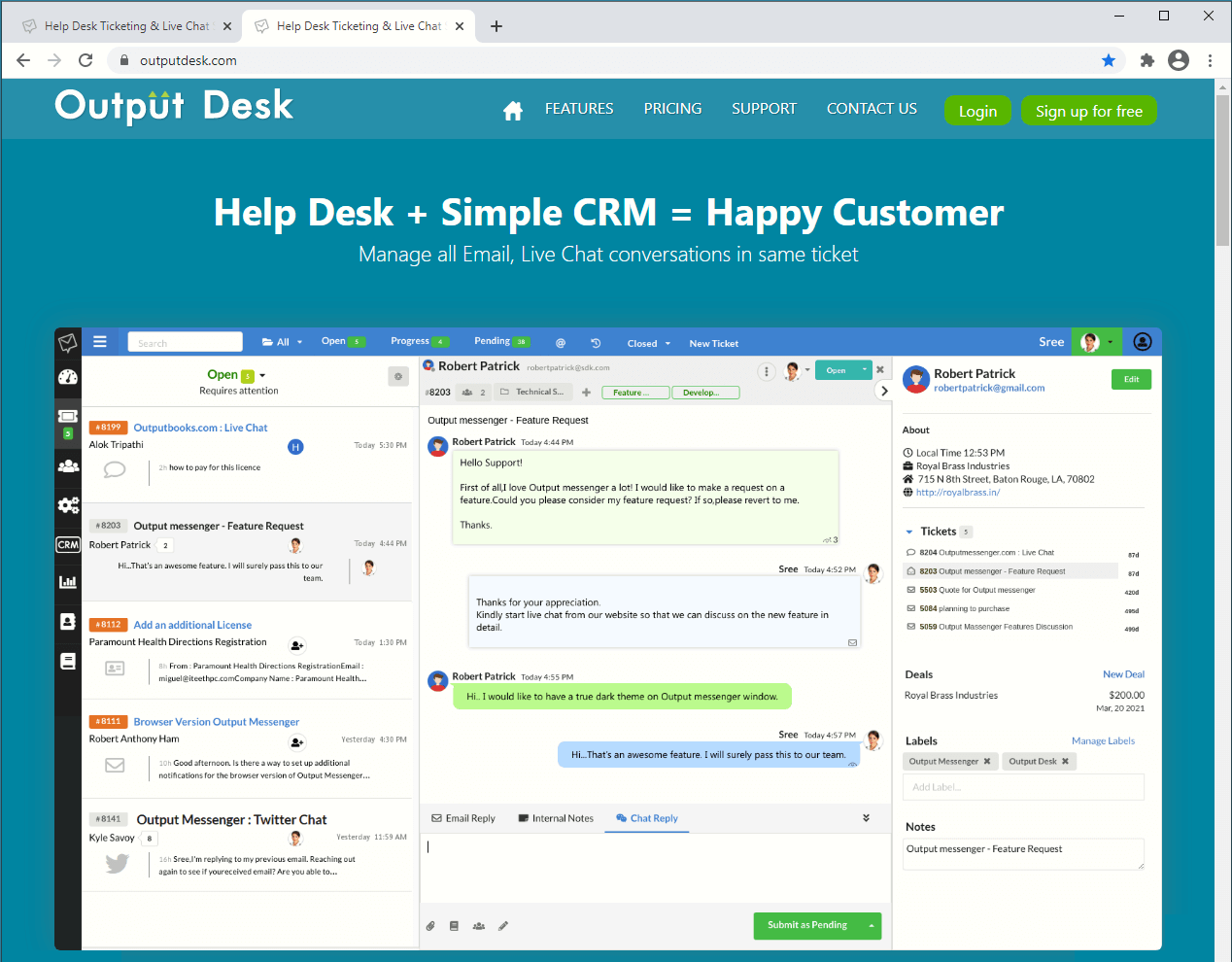Viewport: 1232px width, 962px height.
Task: Click the browser bookmark star icon
Action: tap(1109, 60)
